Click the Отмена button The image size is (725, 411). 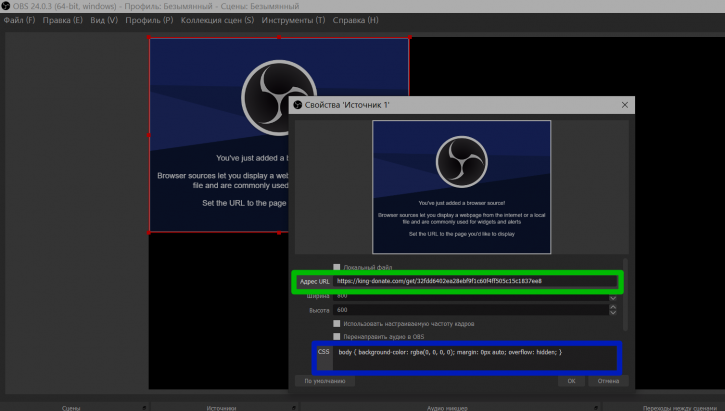pyautogui.click(x=608, y=381)
